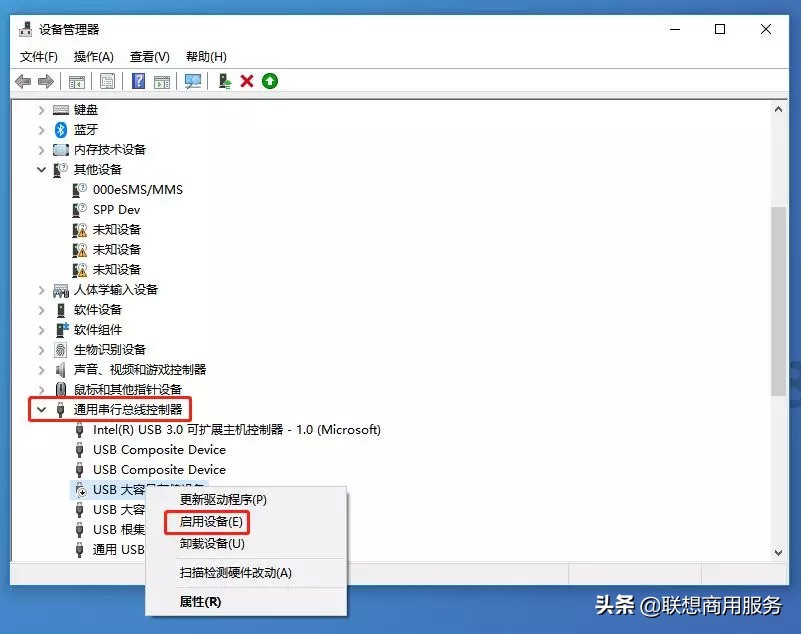Click the show/hide console tree toolbar icon
Image resolution: width=801 pixels, height=634 pixels.
pos(77,81)
